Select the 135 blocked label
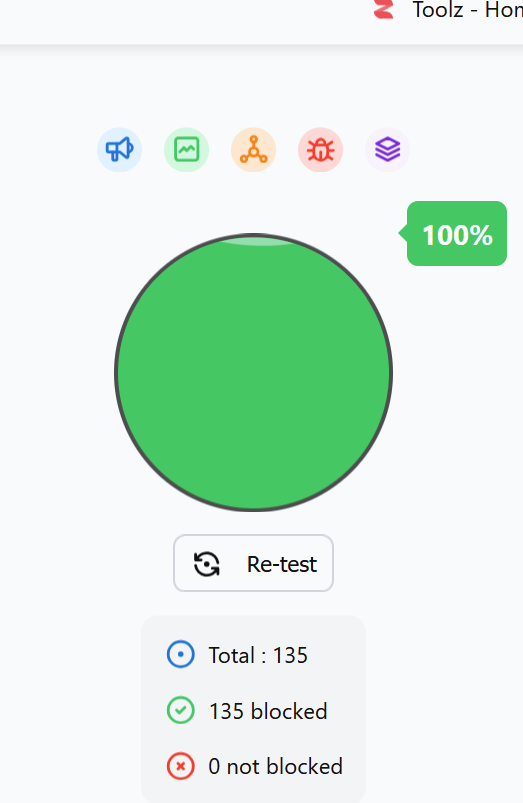523x803 pixels. [268, 711]
